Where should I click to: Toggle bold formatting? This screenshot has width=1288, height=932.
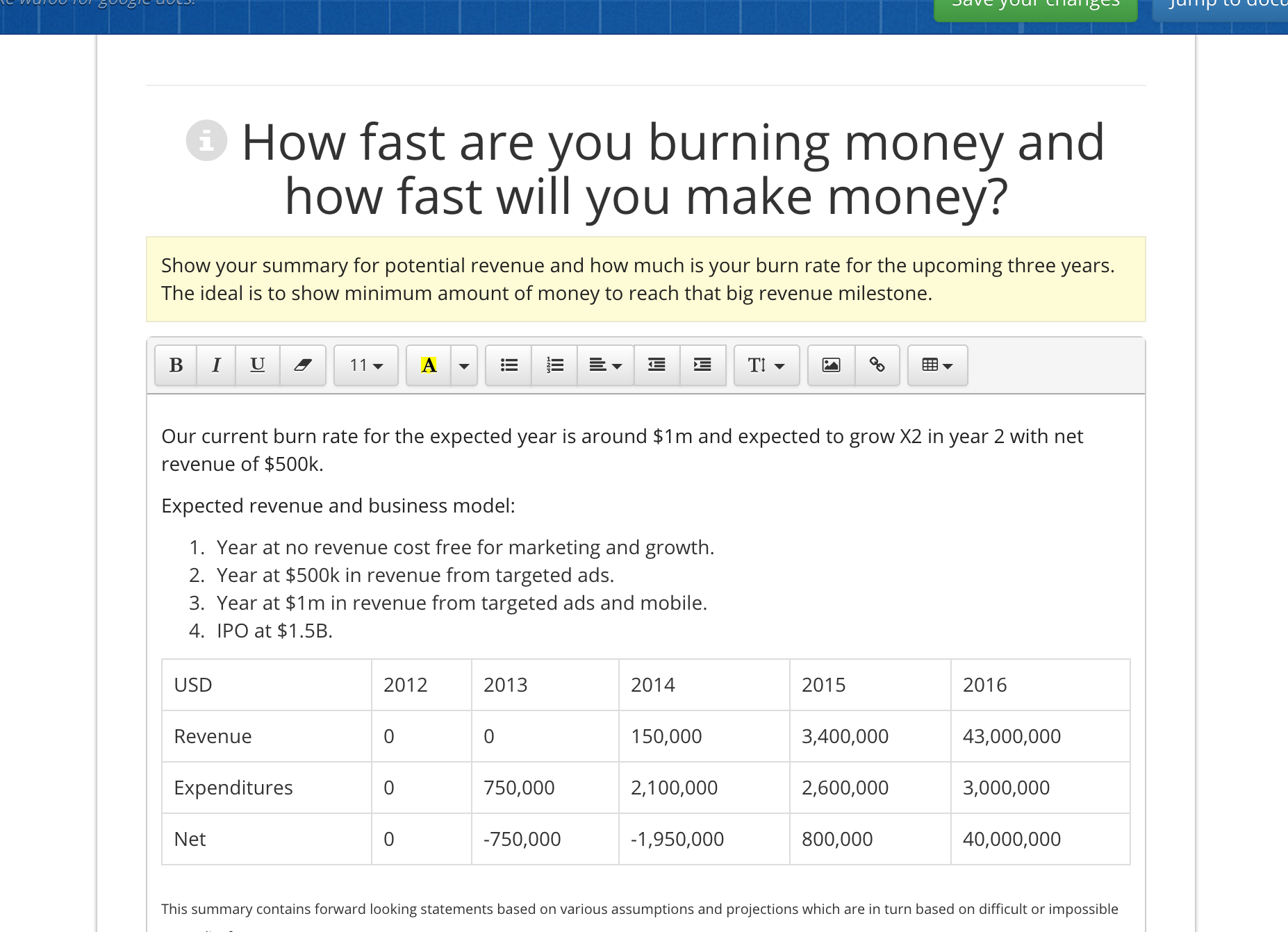point(176,365)
